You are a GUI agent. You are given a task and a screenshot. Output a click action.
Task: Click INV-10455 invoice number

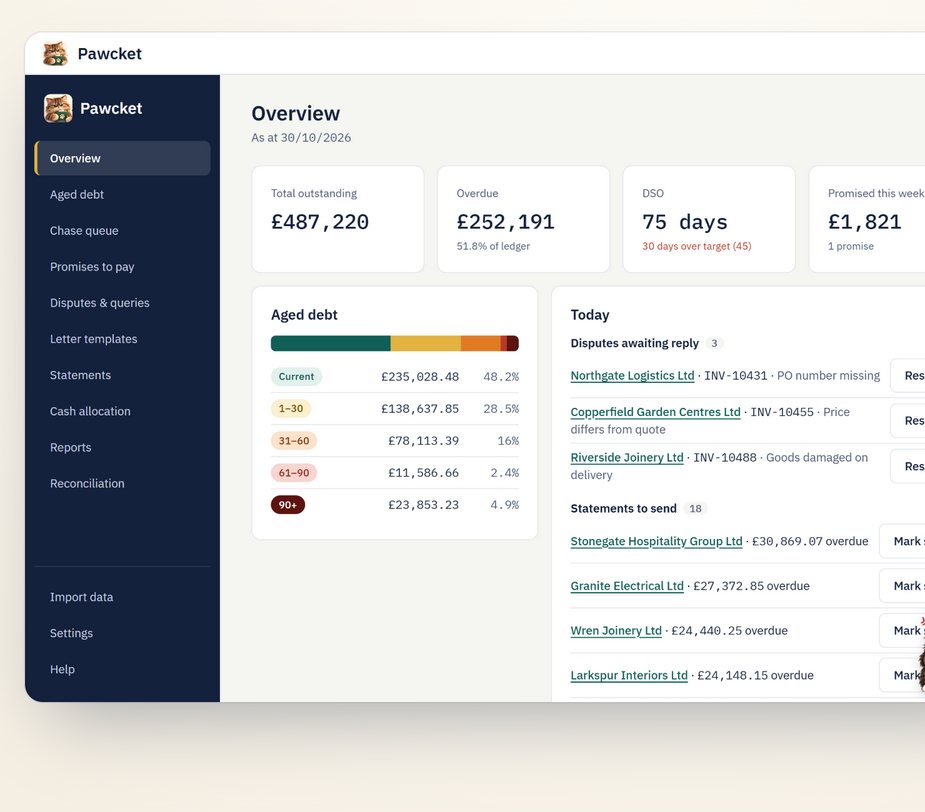tap(782, 412)
